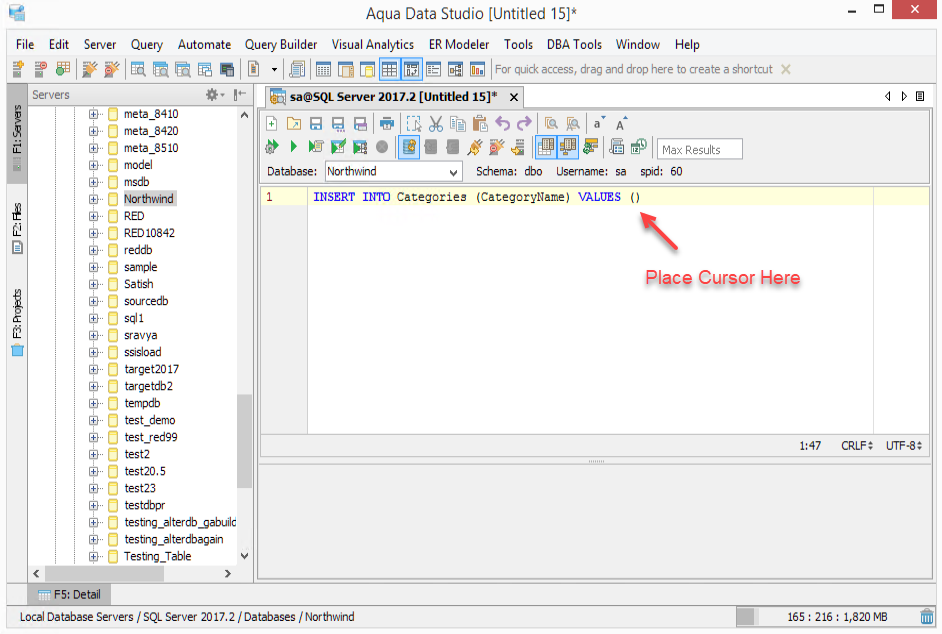Click the collapse panel icon in Servers header
This screenshot has width=942, height=634.
tap(240, 94)
